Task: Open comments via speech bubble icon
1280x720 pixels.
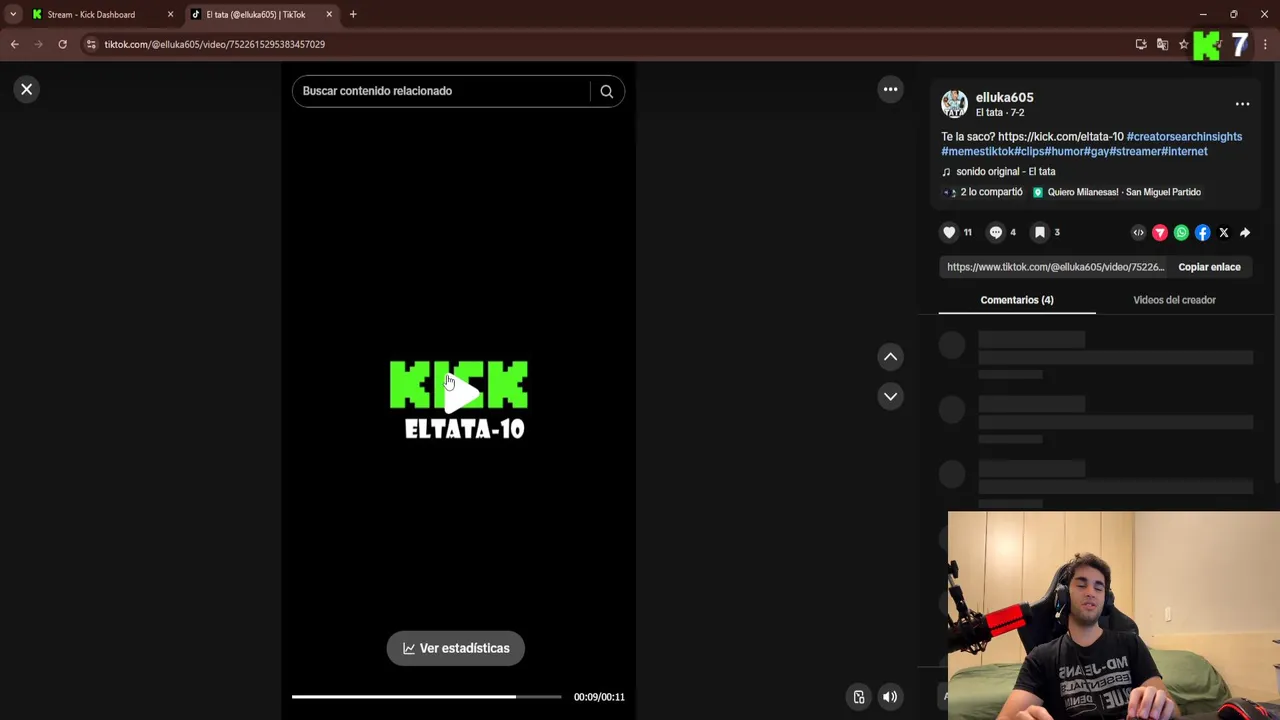Action: coord(996,232)
